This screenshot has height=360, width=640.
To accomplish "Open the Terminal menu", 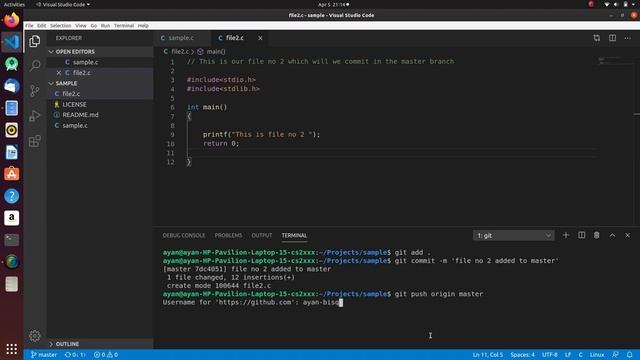I will click(x=124, y=25).
